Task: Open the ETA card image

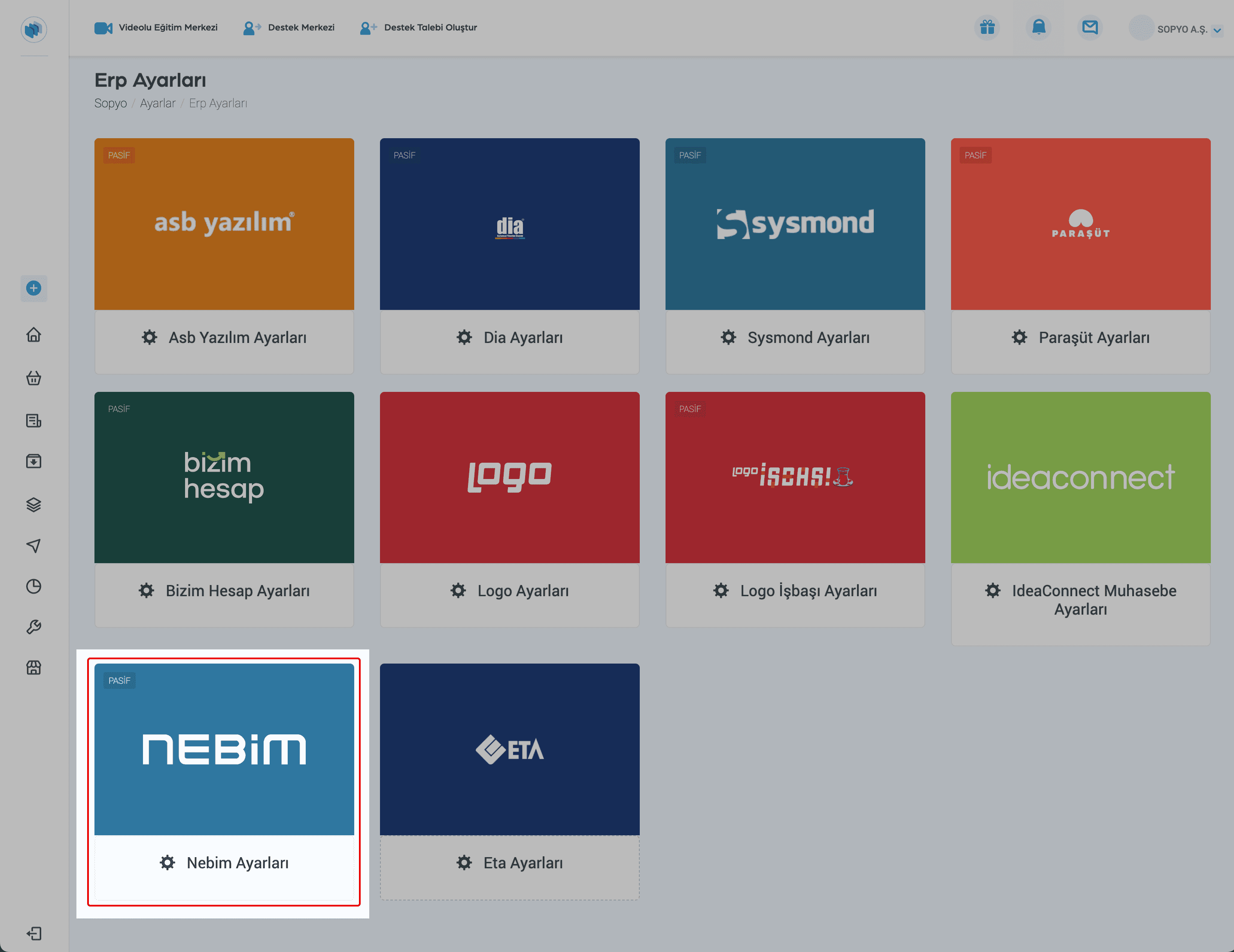Action: pyautogui.click(x=510, y=749)
